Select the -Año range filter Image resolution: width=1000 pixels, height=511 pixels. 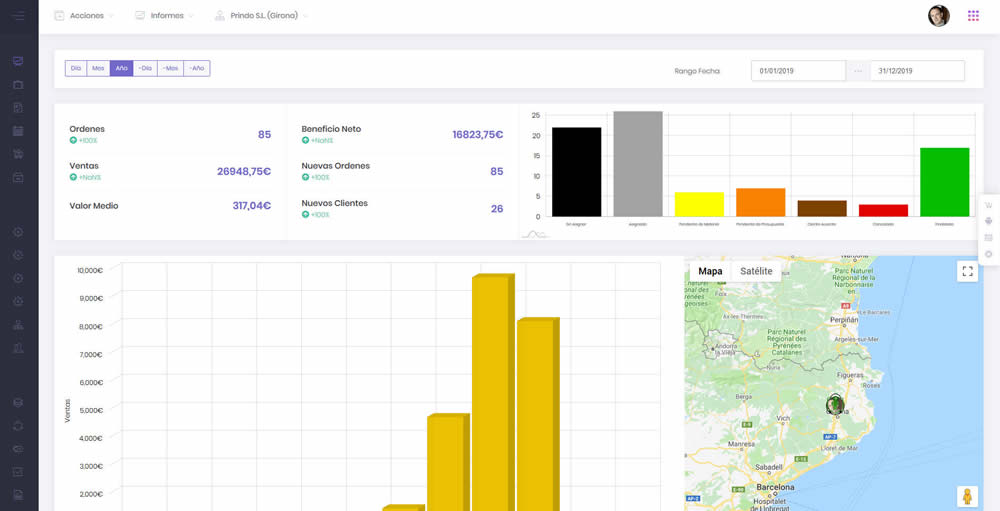pyautogui.click(x=196, y=68)
